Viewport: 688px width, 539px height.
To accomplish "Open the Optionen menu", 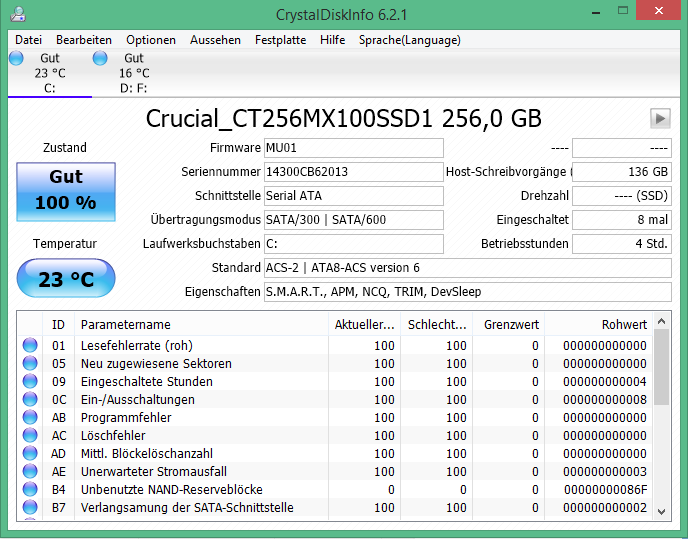I will coord(151,40).
